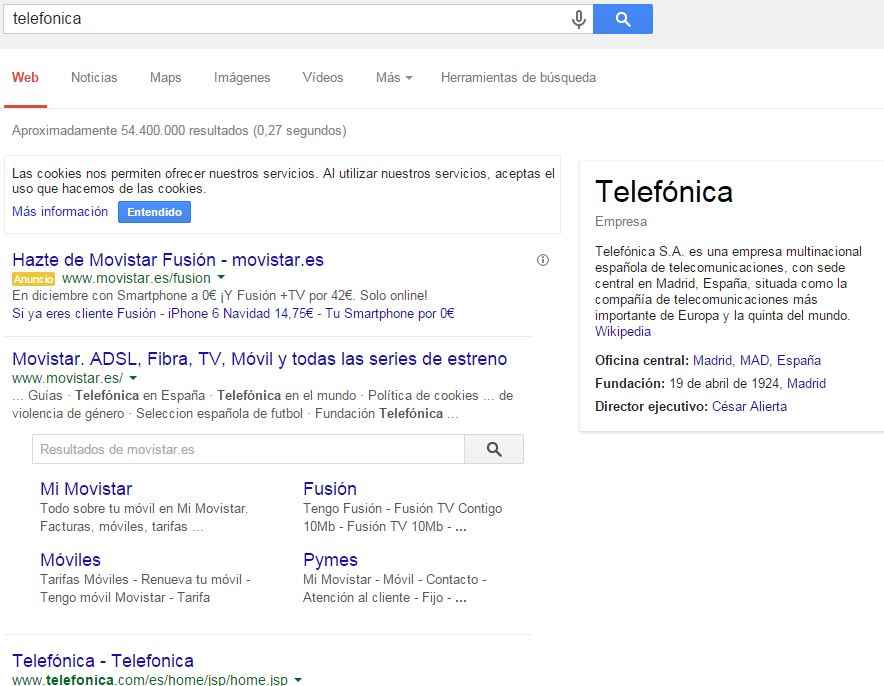The width and height of the screenshot is (884, 686).
Task: Open Tu Smartphone por 0€ link
Action: [x=390, y=313]
